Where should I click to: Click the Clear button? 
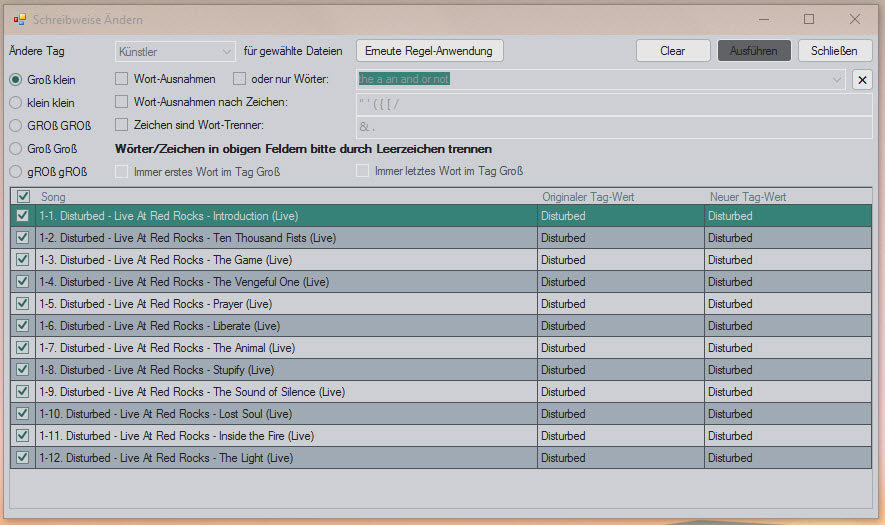673,51
